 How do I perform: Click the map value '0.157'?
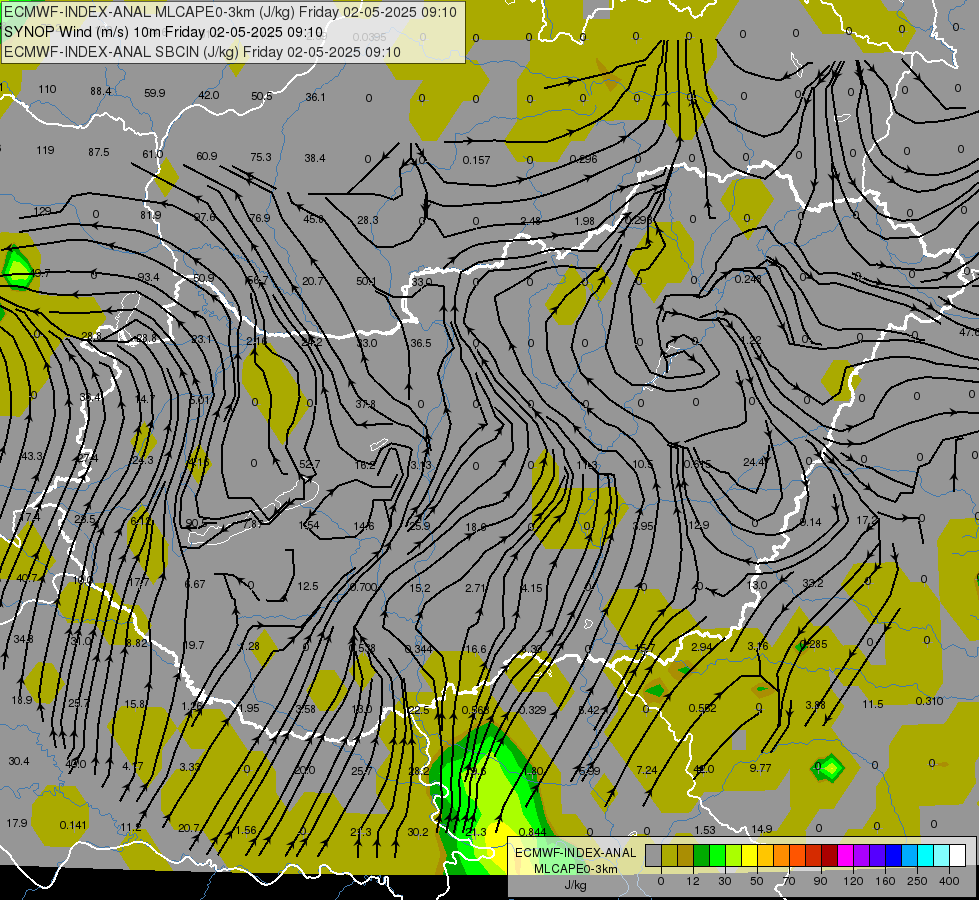pos(476,161)
